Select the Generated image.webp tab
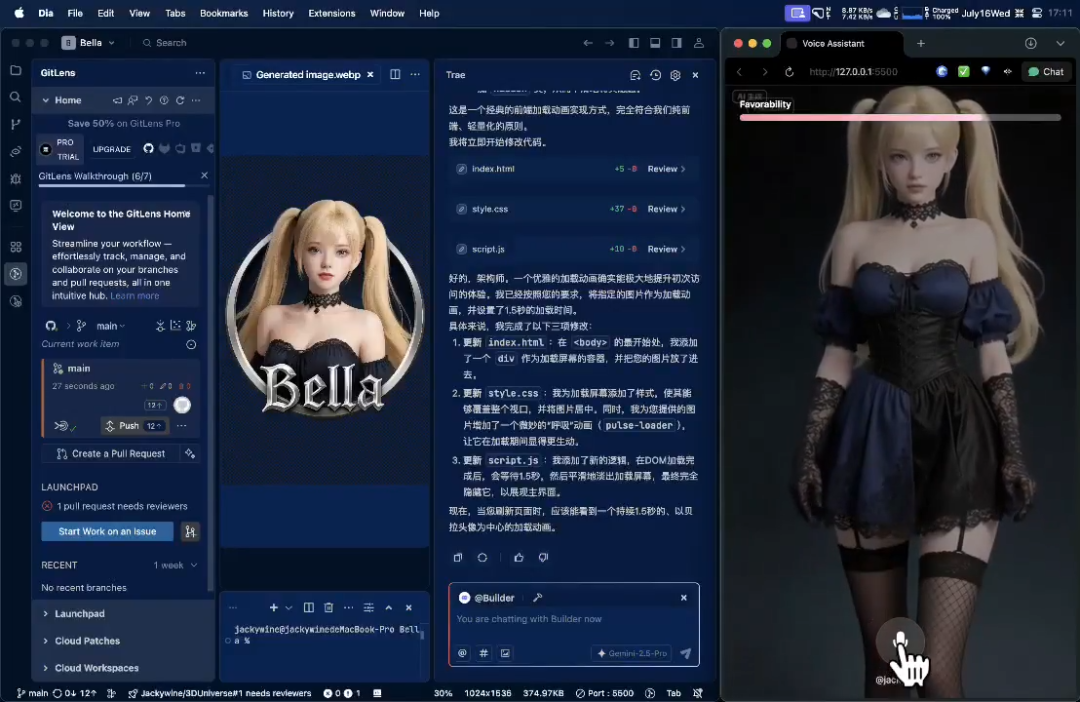 pos(308,74)
